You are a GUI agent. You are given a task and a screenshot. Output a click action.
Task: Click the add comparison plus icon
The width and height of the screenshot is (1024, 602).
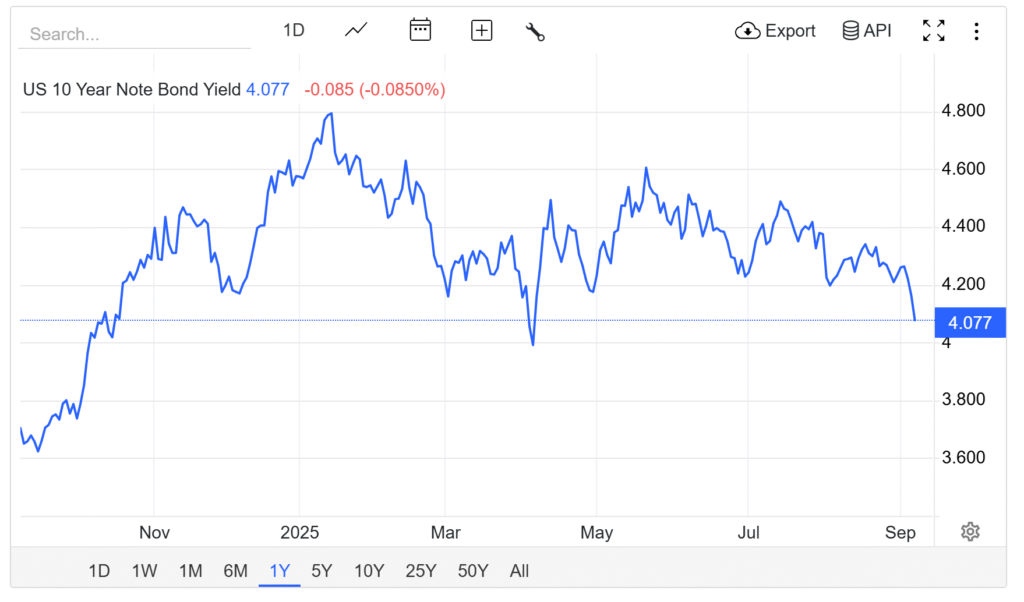click(482, 30)
